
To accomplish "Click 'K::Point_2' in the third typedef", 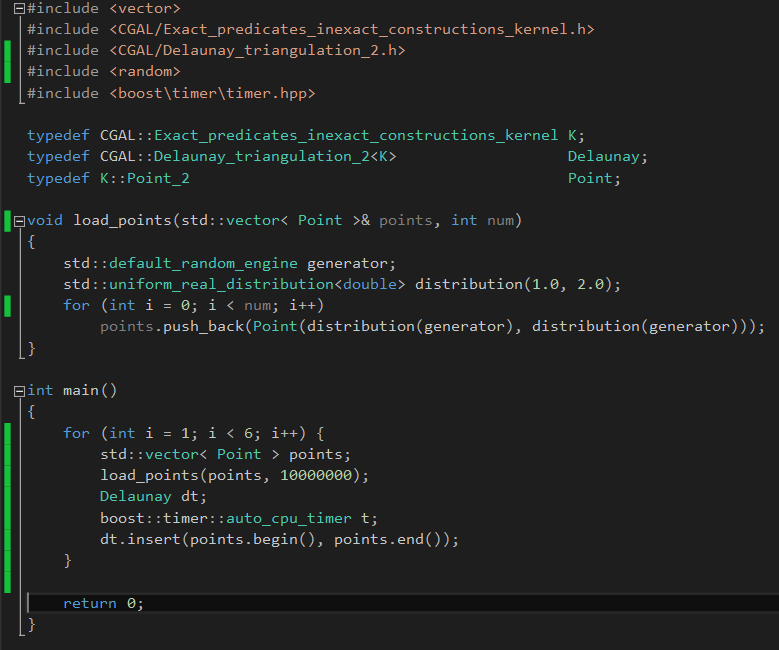I will pyautogui.click(x=145, y=178).
